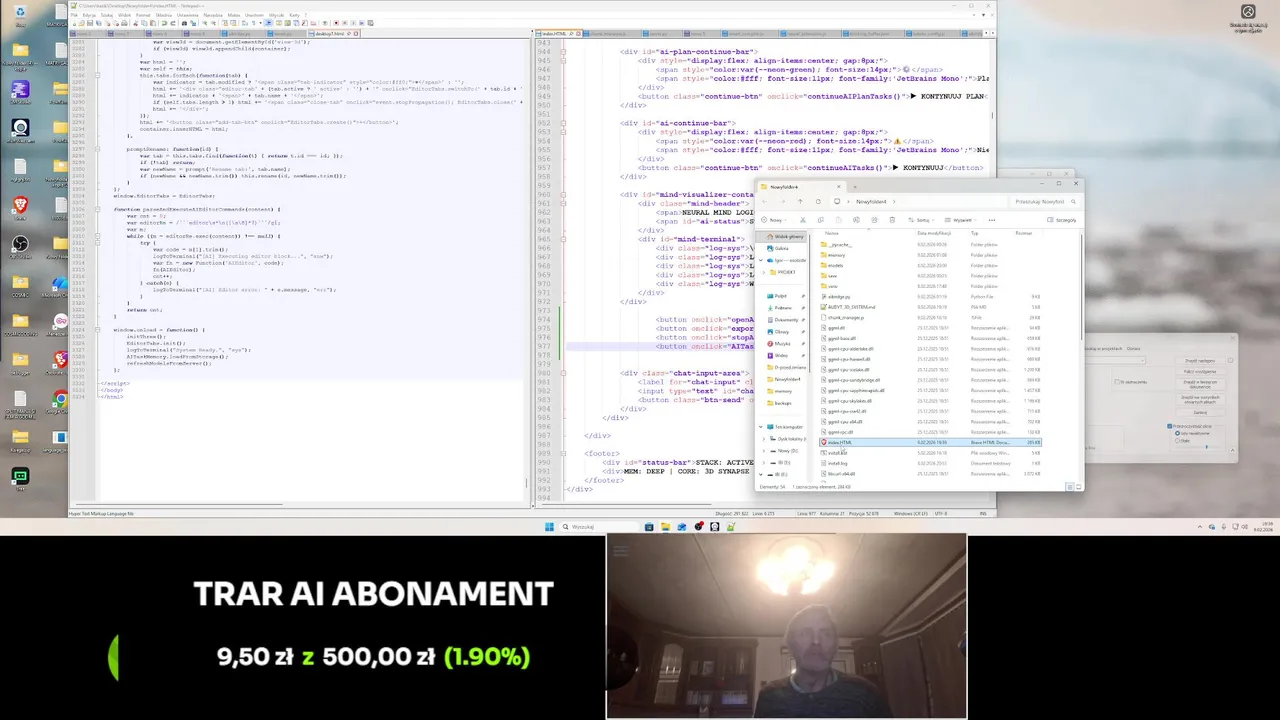The height and width of the screenshot is (720, 1280).
Task: Click UTF-8 encoding in Notepad++ status bar
Action: (x=940, y=513)
